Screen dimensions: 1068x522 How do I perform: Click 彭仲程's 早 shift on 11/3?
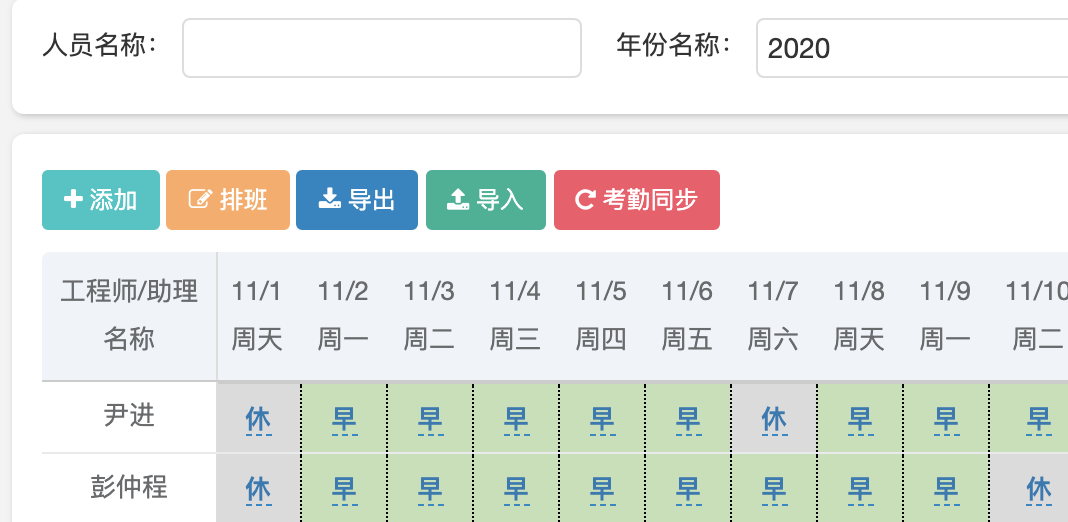(x=430, y=489)
